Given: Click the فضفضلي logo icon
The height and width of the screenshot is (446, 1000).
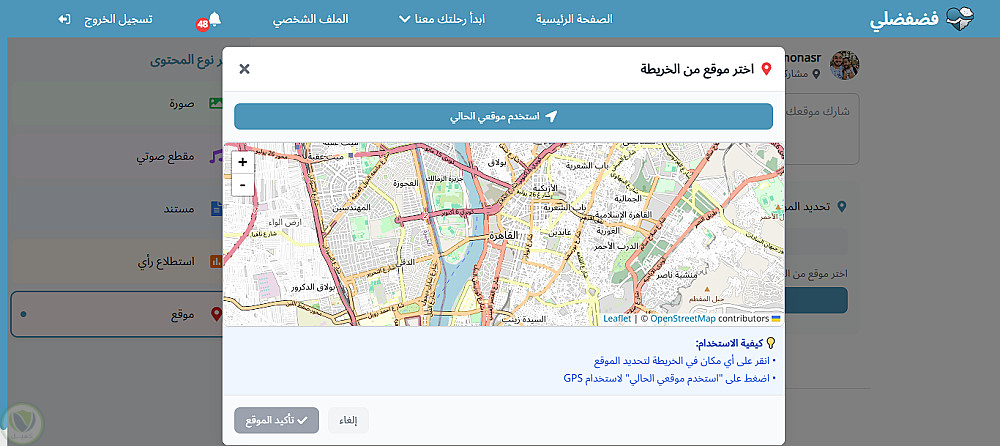Looking at the screenshot, I should pyautogui.click(x=960, y=19).
